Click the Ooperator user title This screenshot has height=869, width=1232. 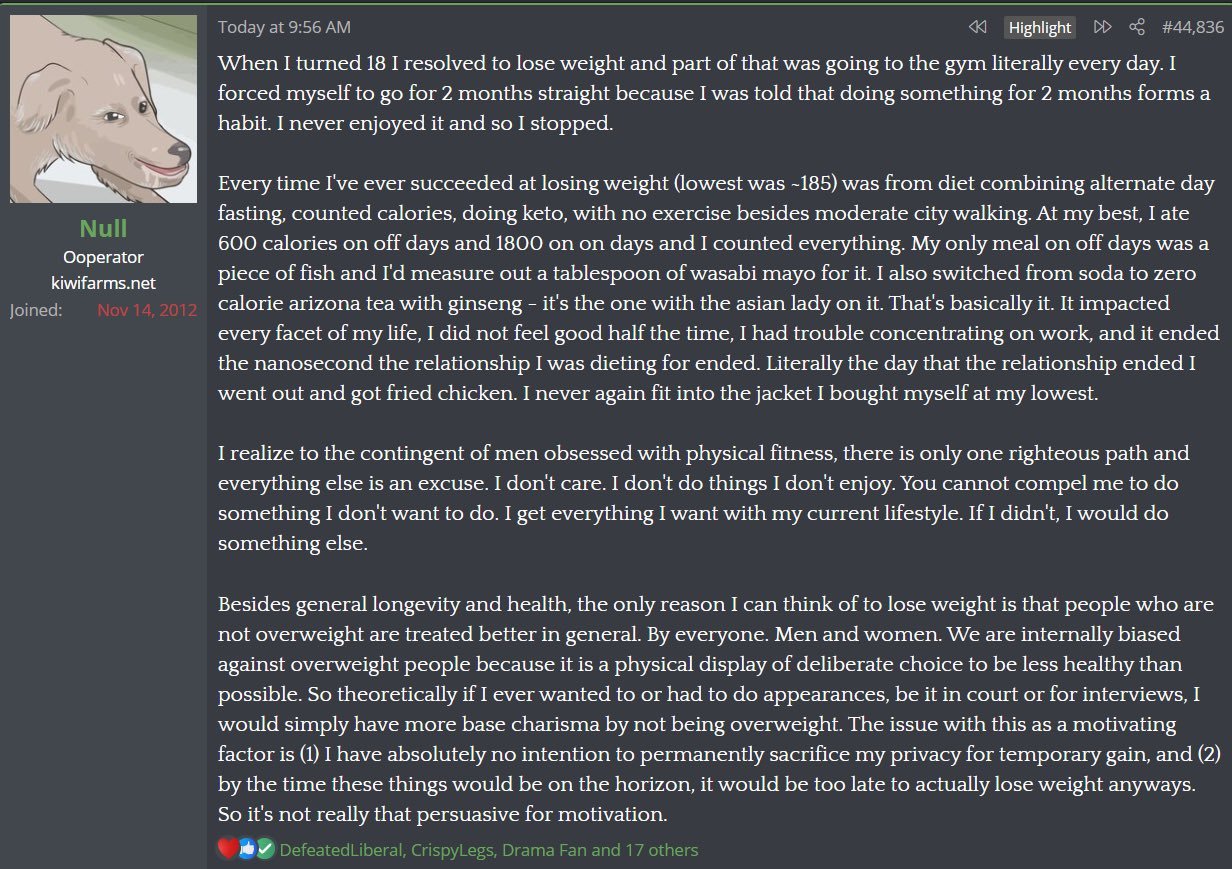coord(103,257)
